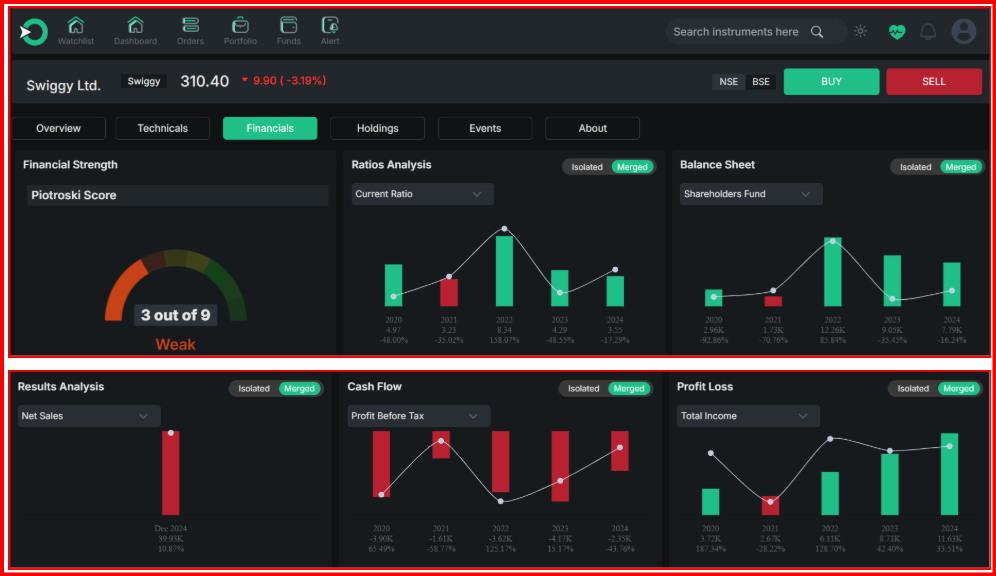
Task: Click the 2020 Total Income bar
Action: (710, 502)
